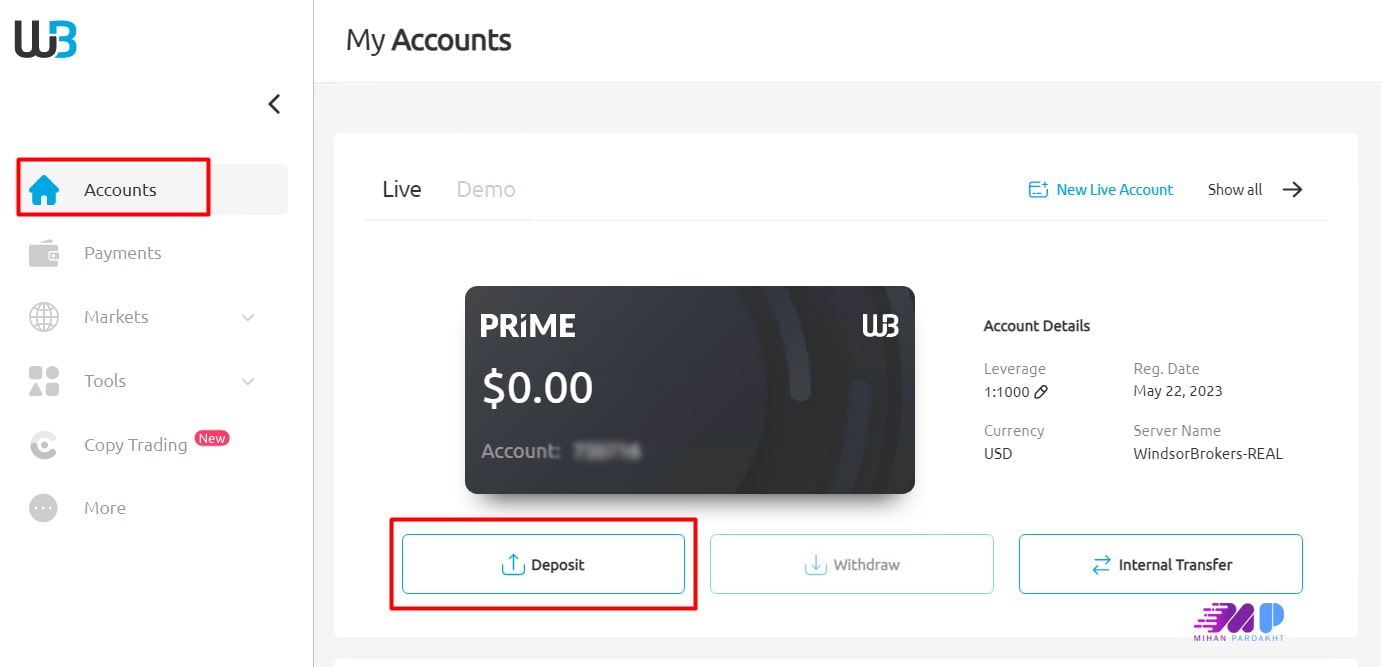Switch to the Live tab
Image resolution: width=1381 pixels, height=667 pixels.
[x=402, y=190]
